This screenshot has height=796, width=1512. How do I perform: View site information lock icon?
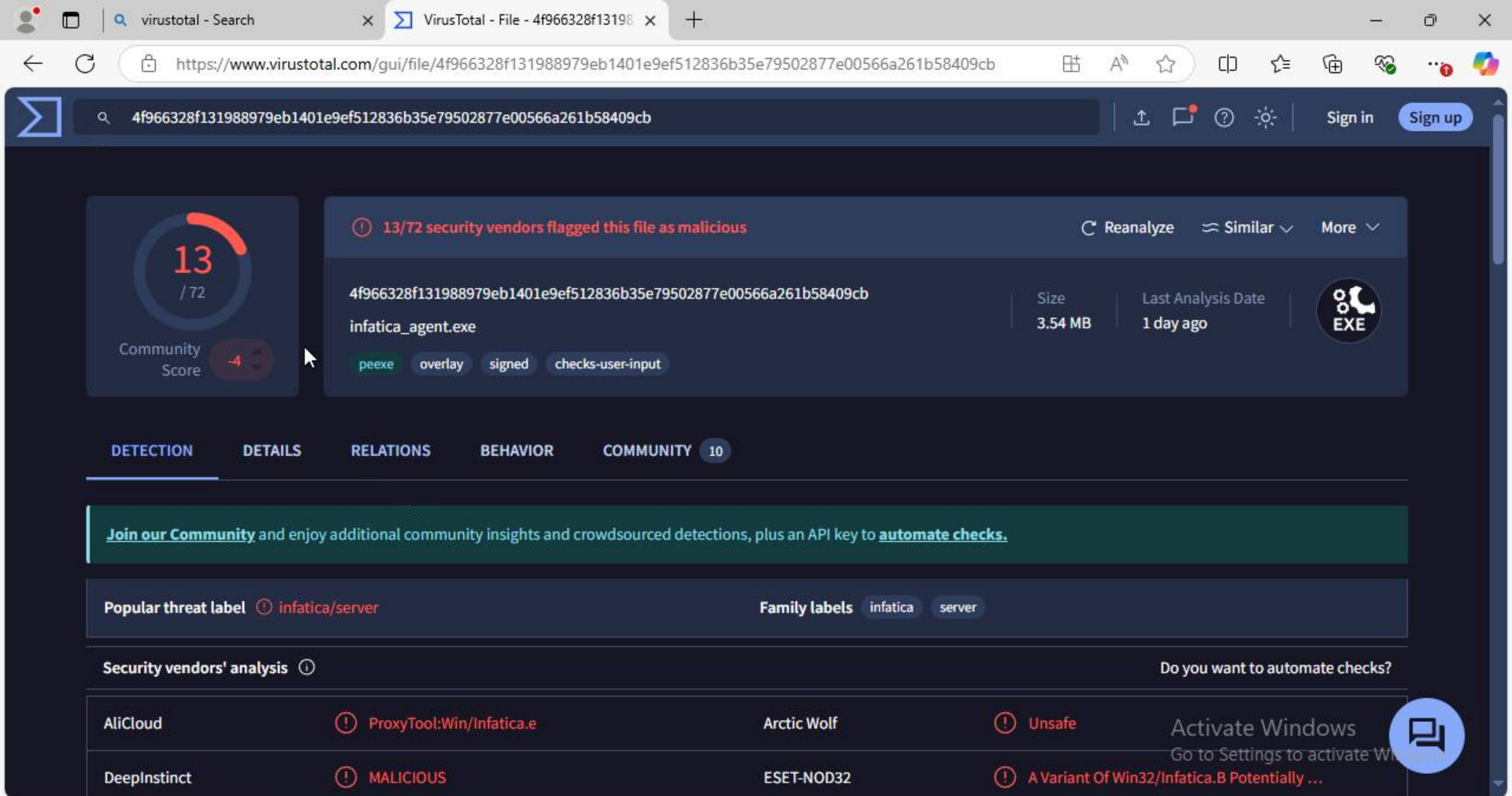[x=149, y=64]
